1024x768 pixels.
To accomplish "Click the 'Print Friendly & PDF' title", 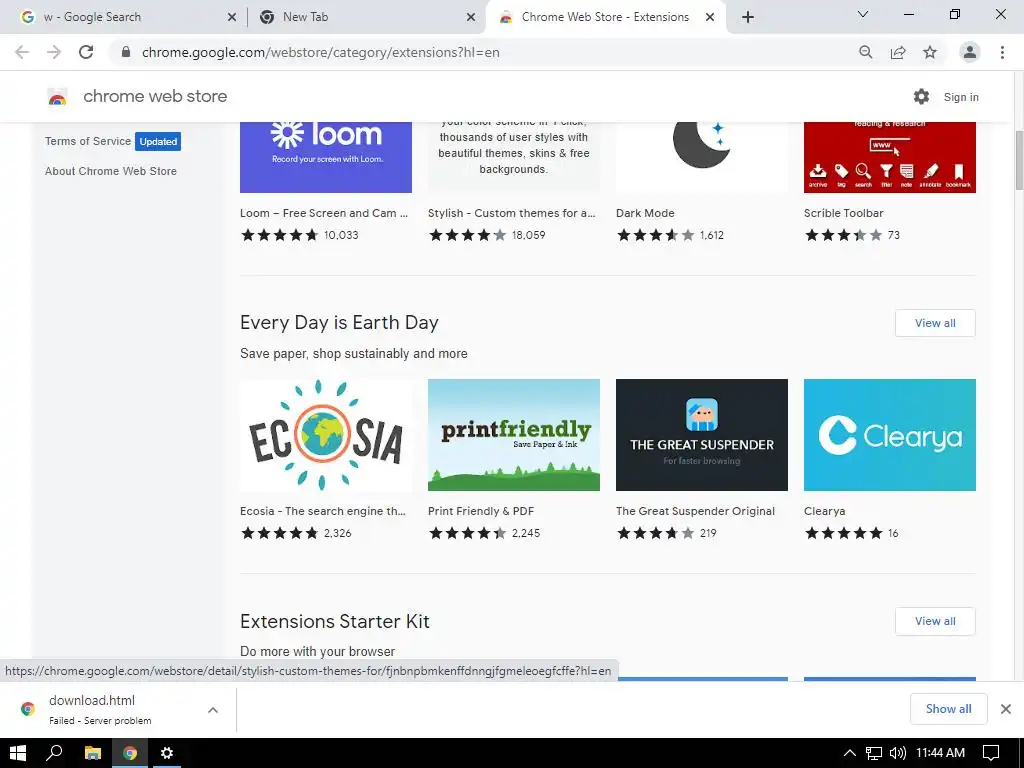I will [481, 511].
